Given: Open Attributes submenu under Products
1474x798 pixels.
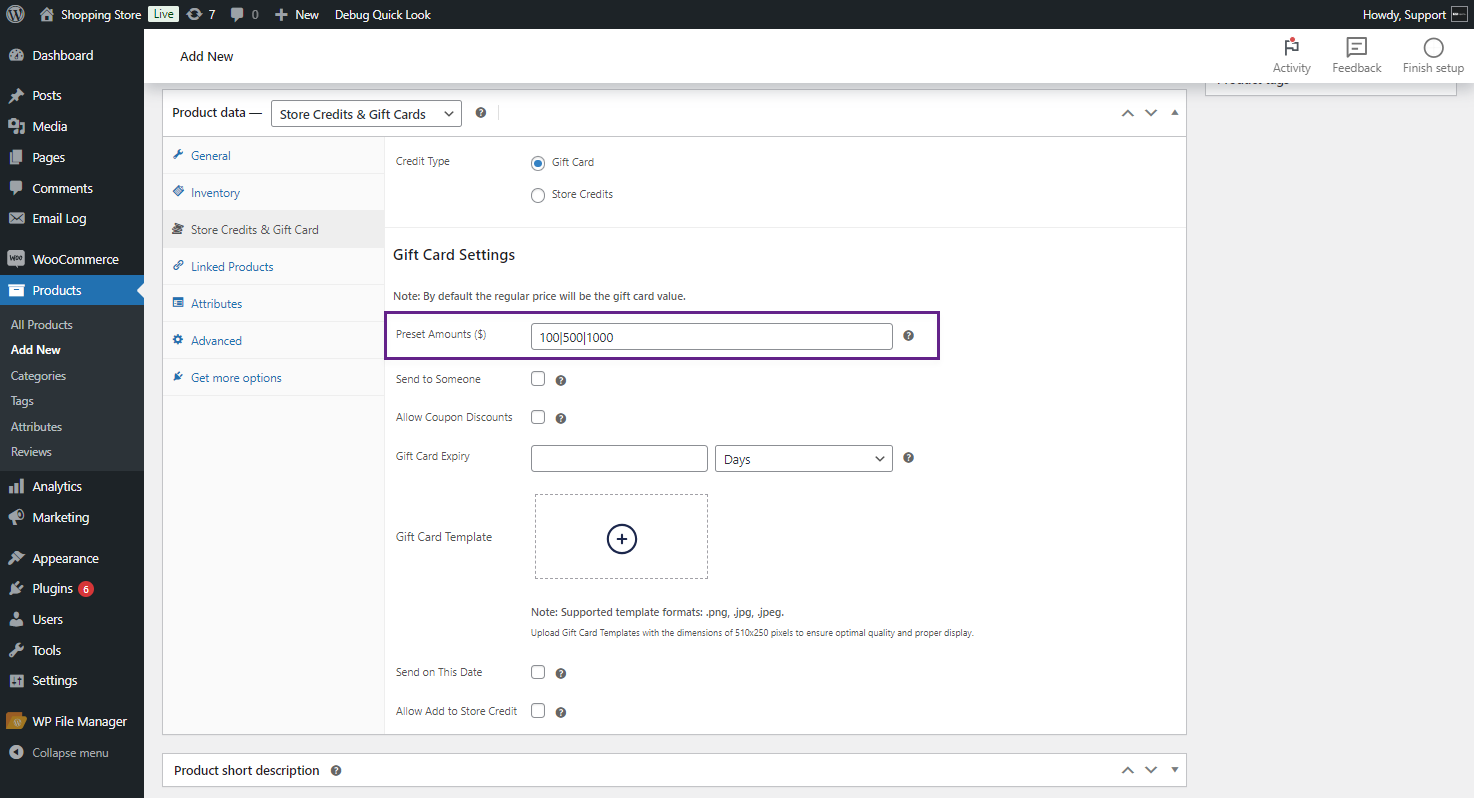Looking at the screenshot, I should 36,427.
